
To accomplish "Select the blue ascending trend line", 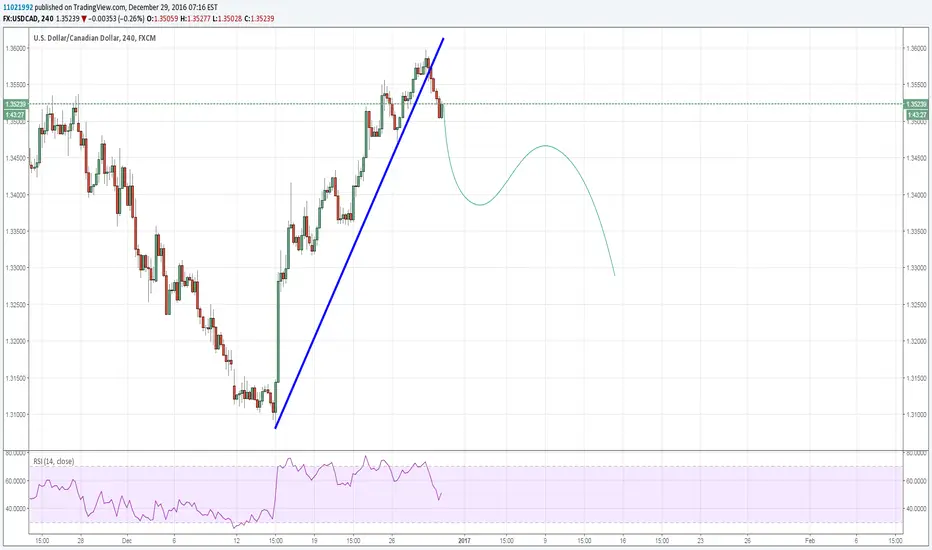I will tap(359, 233).
